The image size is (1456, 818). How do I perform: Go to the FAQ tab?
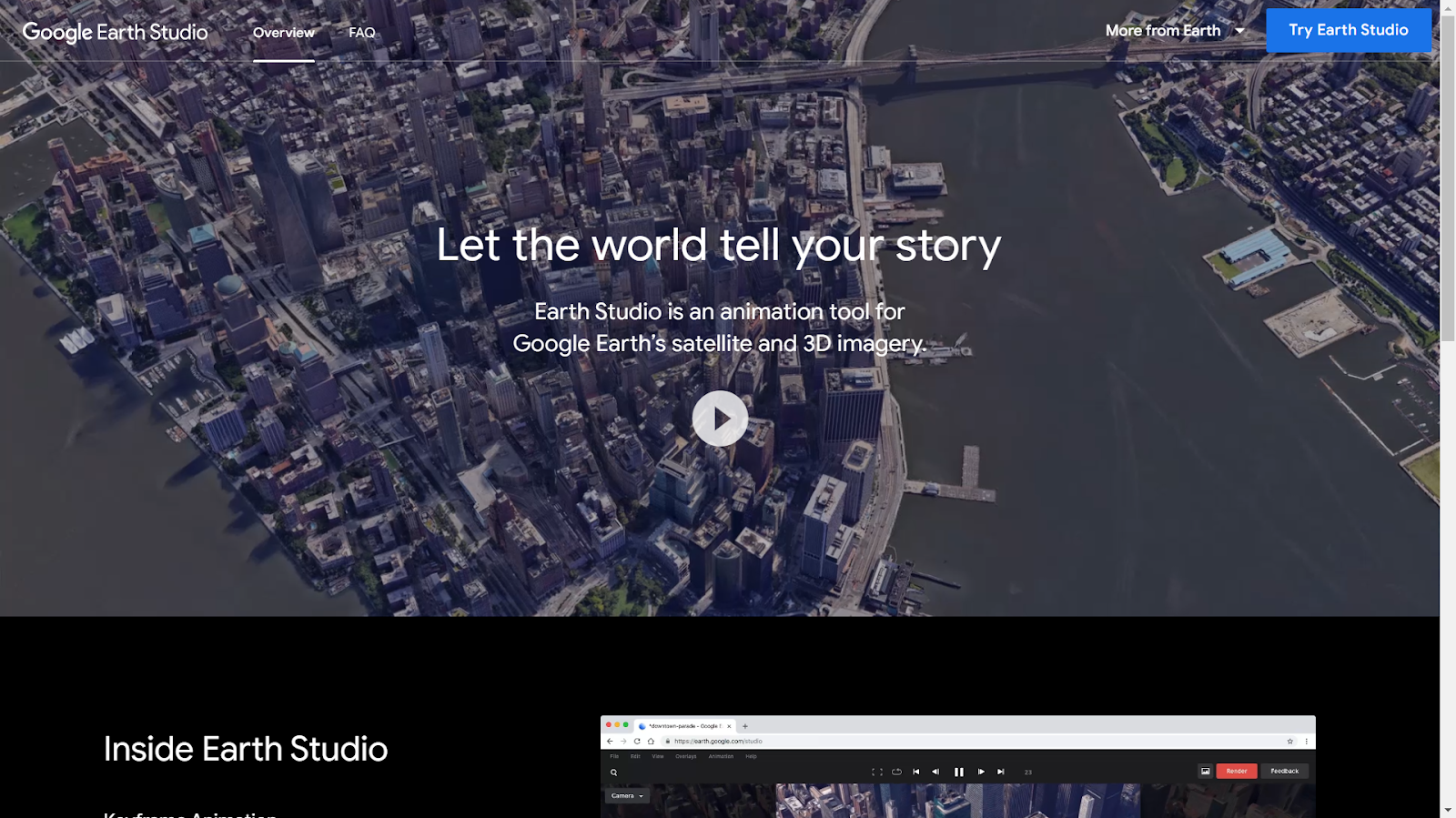pos(362,32)
